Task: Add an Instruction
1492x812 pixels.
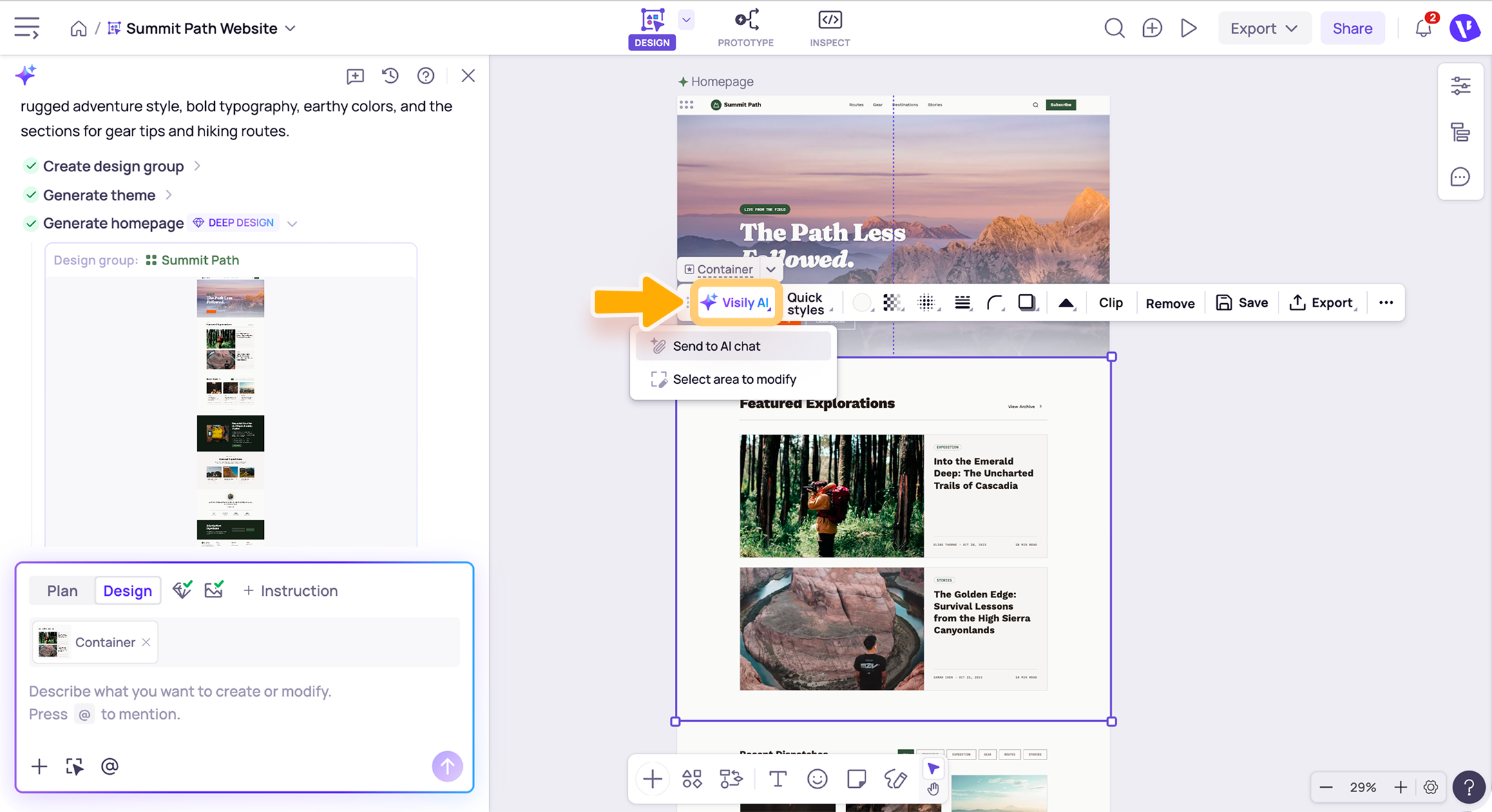Action: pos(290,590)
